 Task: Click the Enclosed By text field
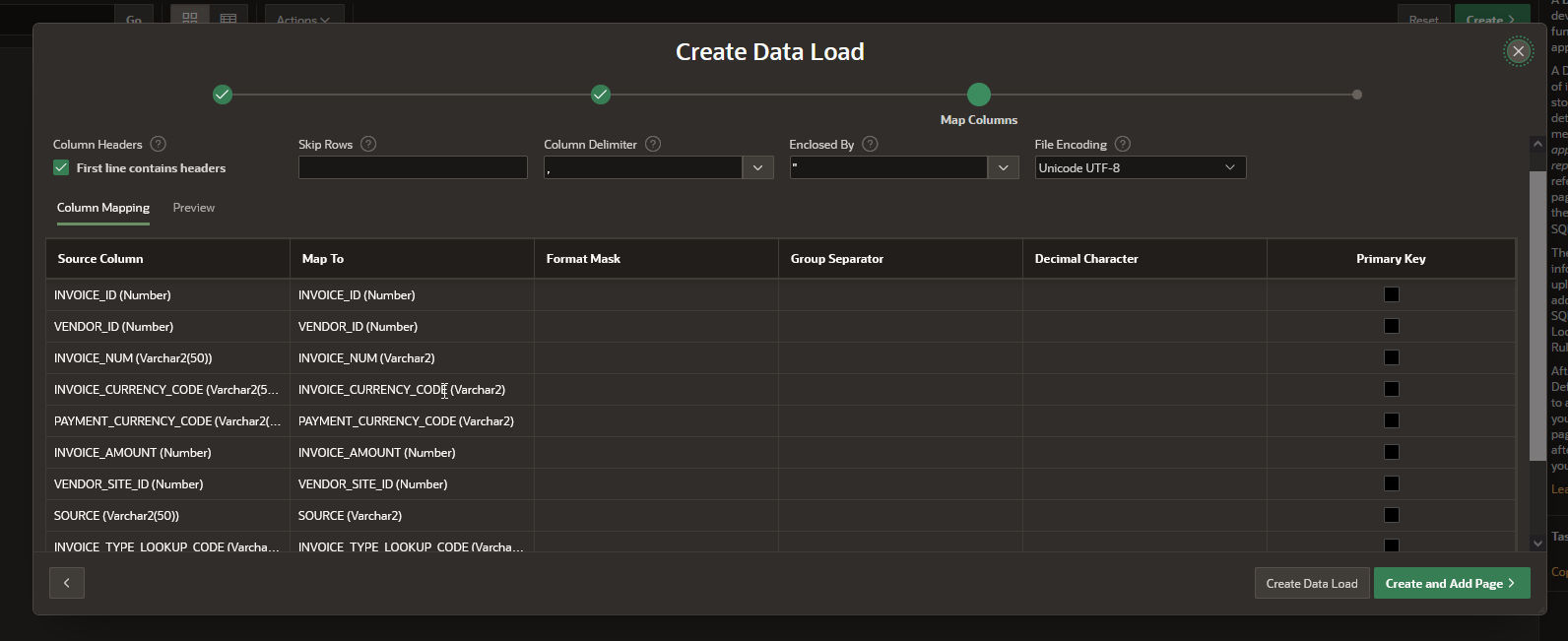(888, 167)
